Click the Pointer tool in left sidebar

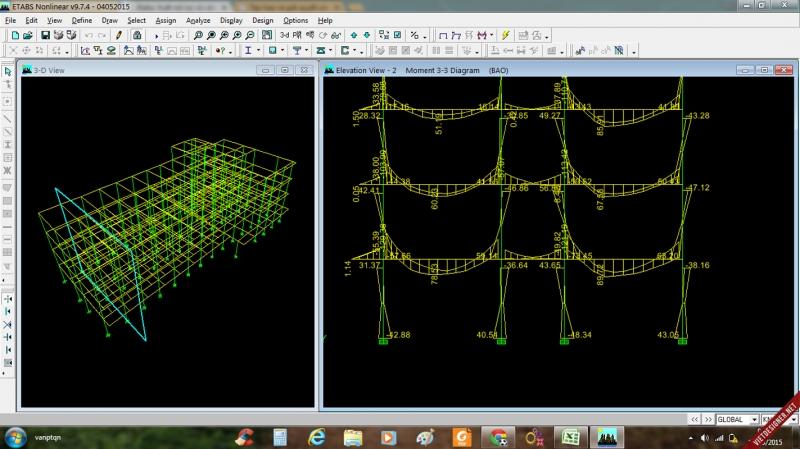8,69
